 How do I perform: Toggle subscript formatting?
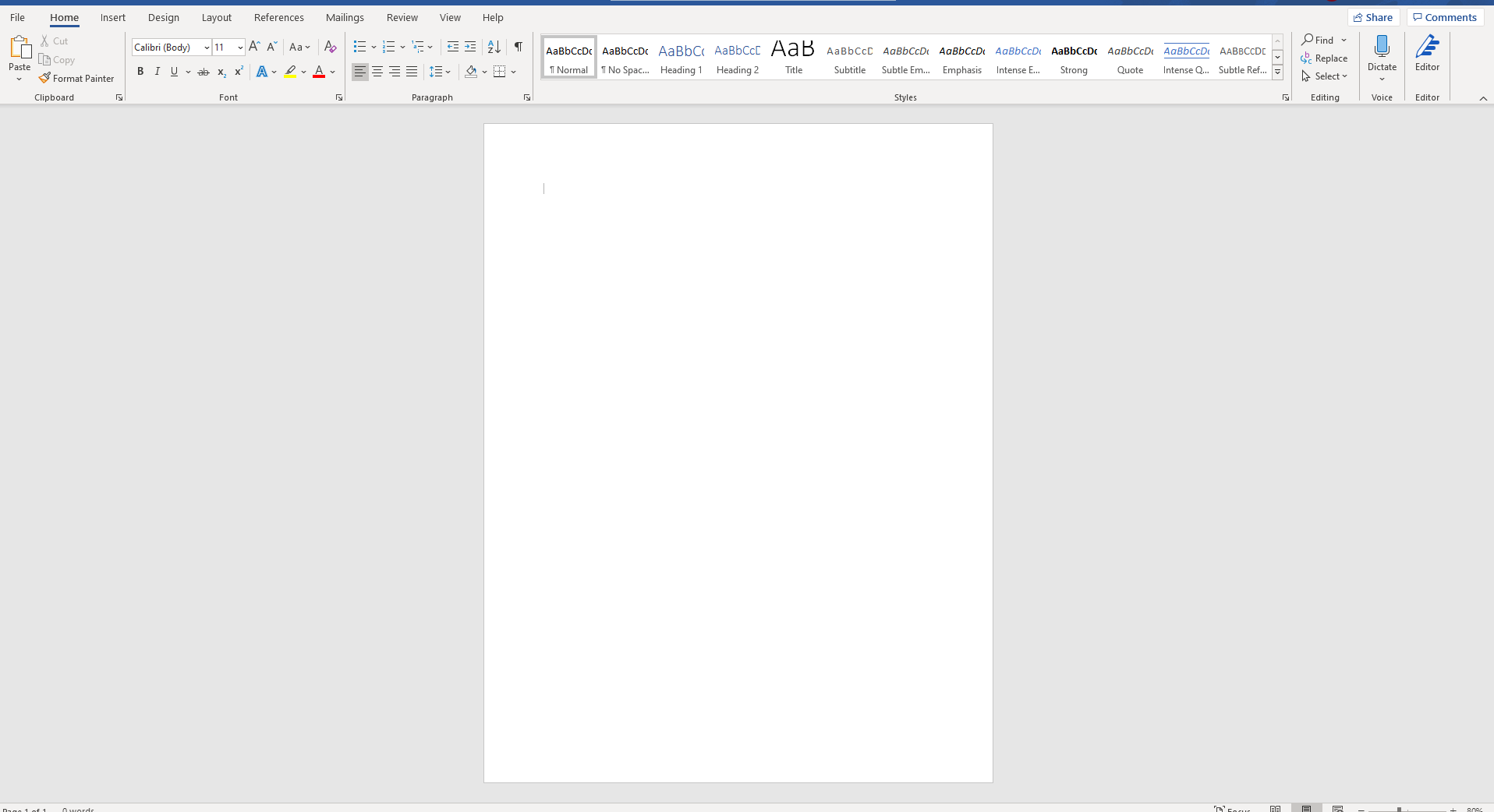(x=221, y=72)
